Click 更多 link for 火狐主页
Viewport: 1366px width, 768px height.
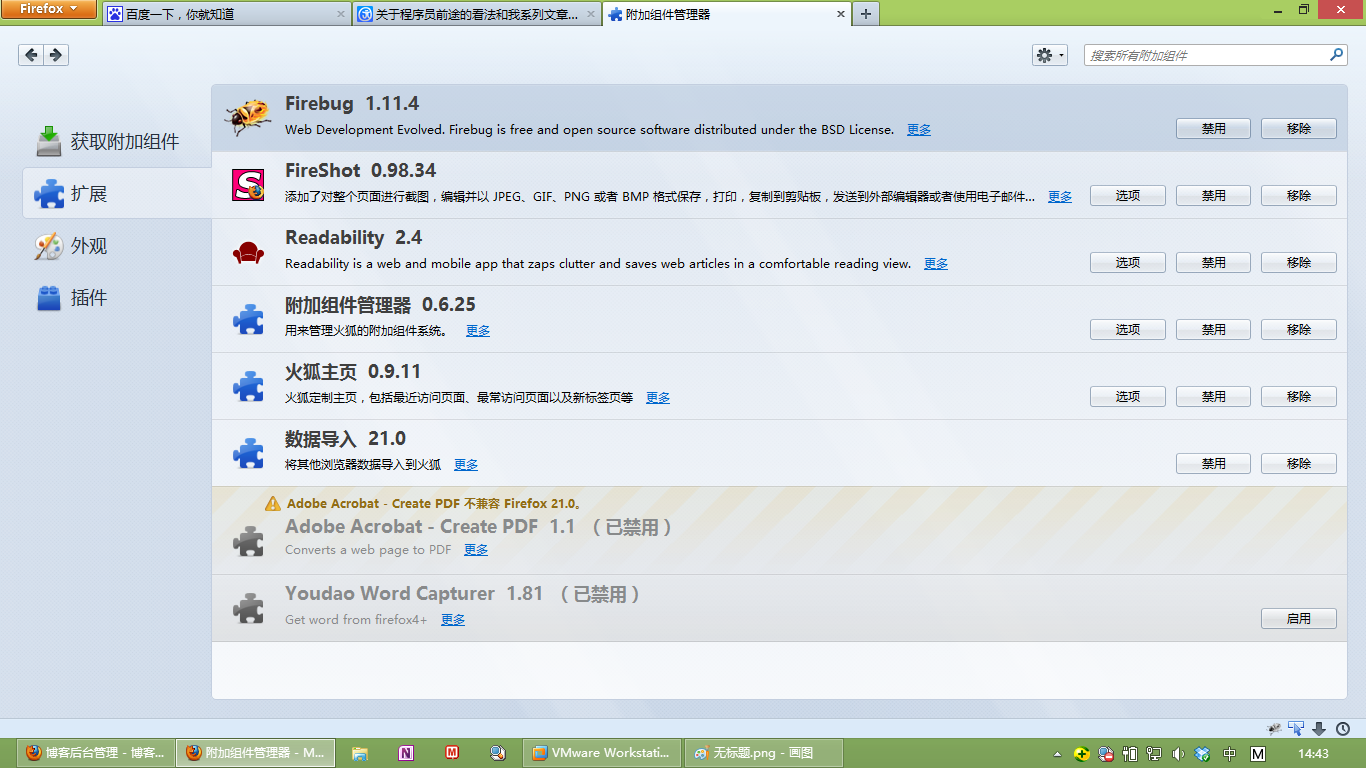(x=658, y=398)
